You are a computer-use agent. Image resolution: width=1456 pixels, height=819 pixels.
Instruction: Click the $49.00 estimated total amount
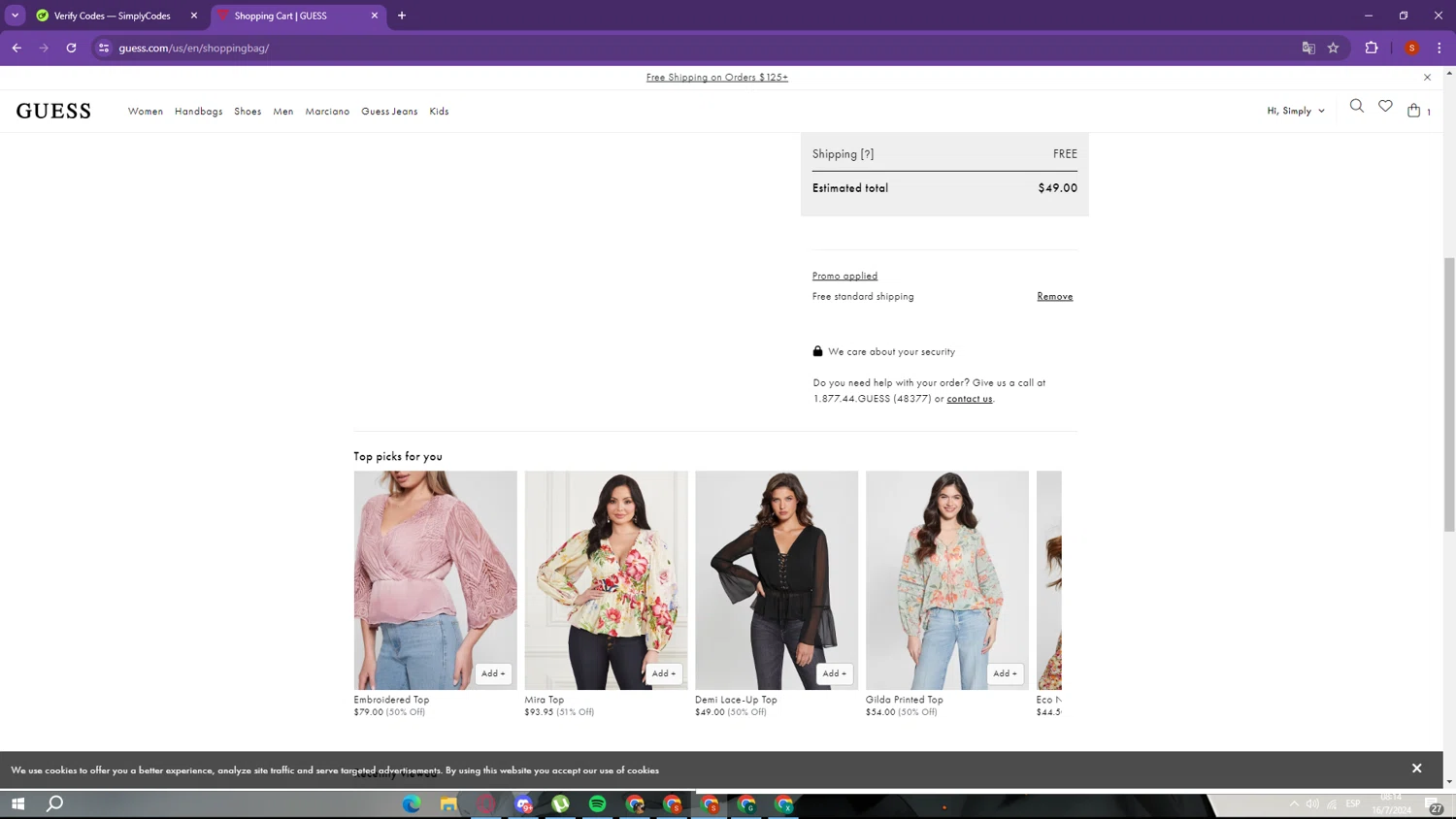(x=1057, y=188)
